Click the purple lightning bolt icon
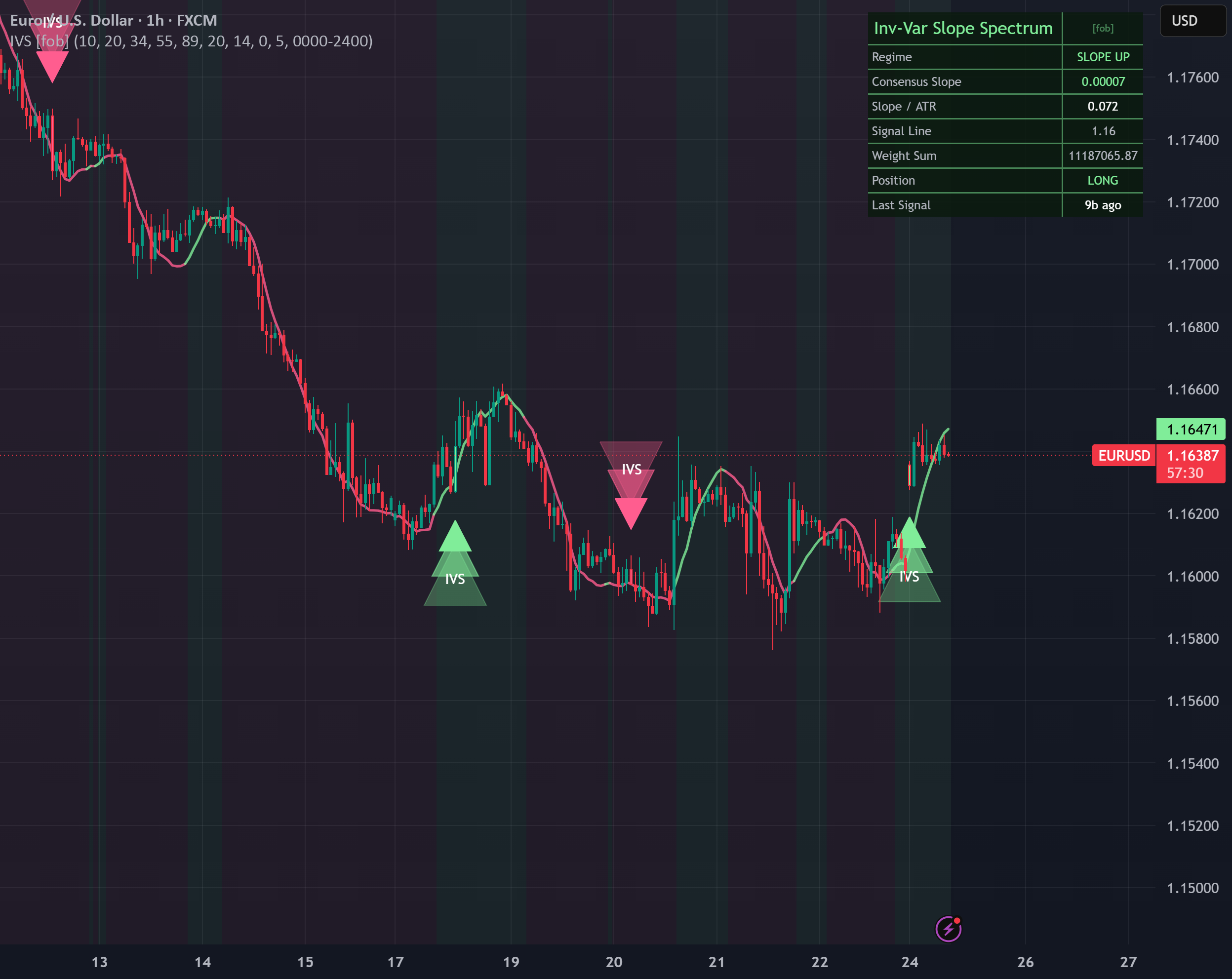 948,929
